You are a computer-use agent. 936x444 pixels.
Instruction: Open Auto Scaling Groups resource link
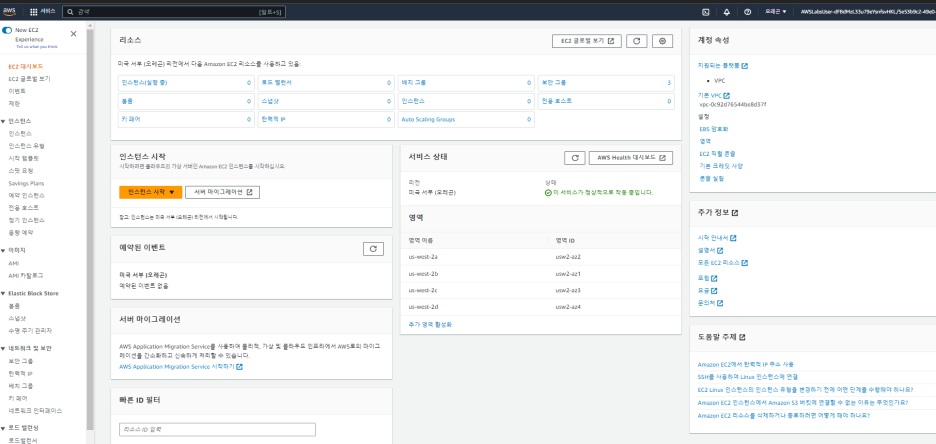428,119
